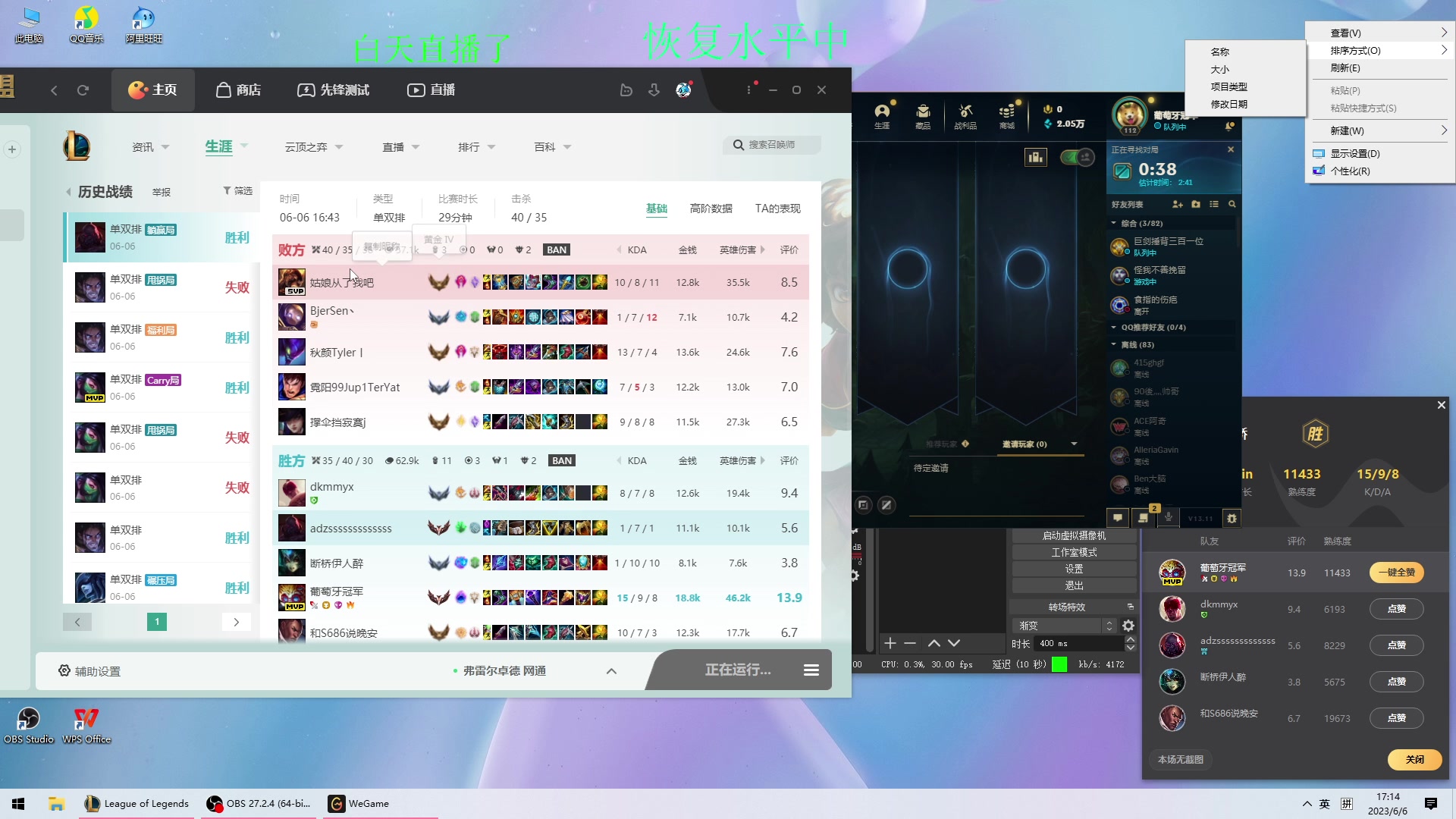This screenshot has width=1456, height=819.
Task: Open the WeGame three-dot more menu
Action: (748, 90)
